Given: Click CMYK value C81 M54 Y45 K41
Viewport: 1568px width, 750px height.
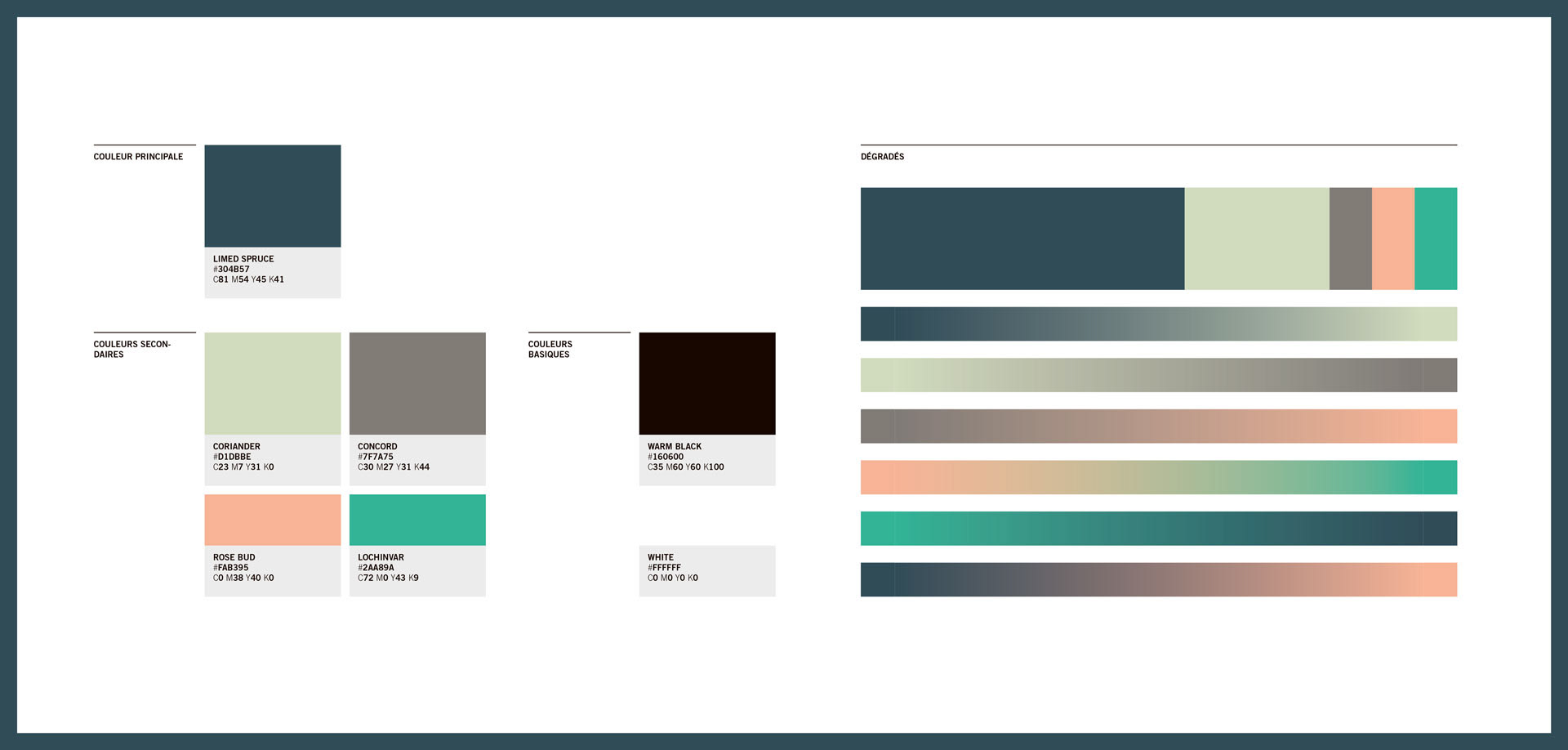Looking at the screenshot, I should 248,279.
